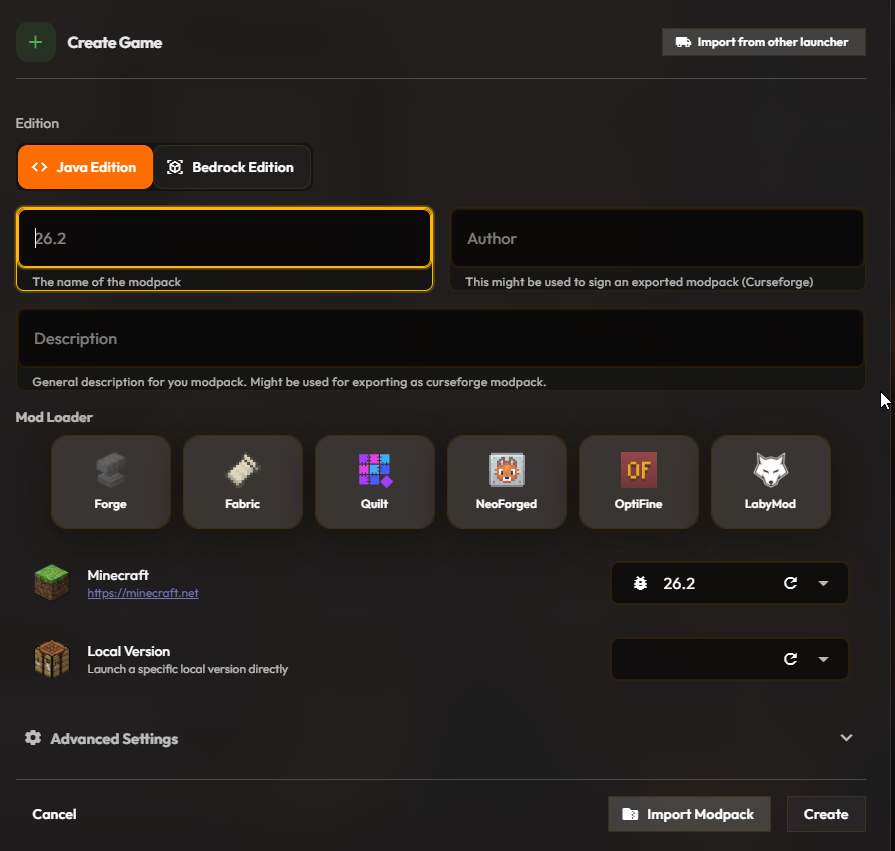895x851 pixels.
Task: Click the Import Modpack button
Action: click(689, 814)
